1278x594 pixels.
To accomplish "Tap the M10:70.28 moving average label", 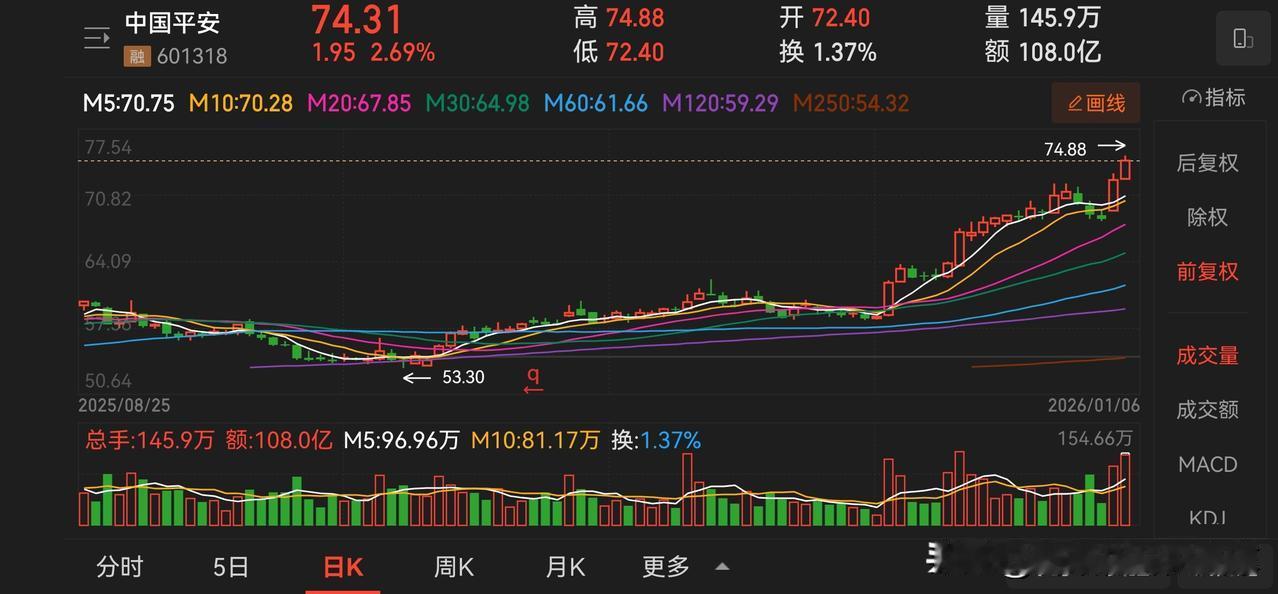I will click(x=241, y=103).
